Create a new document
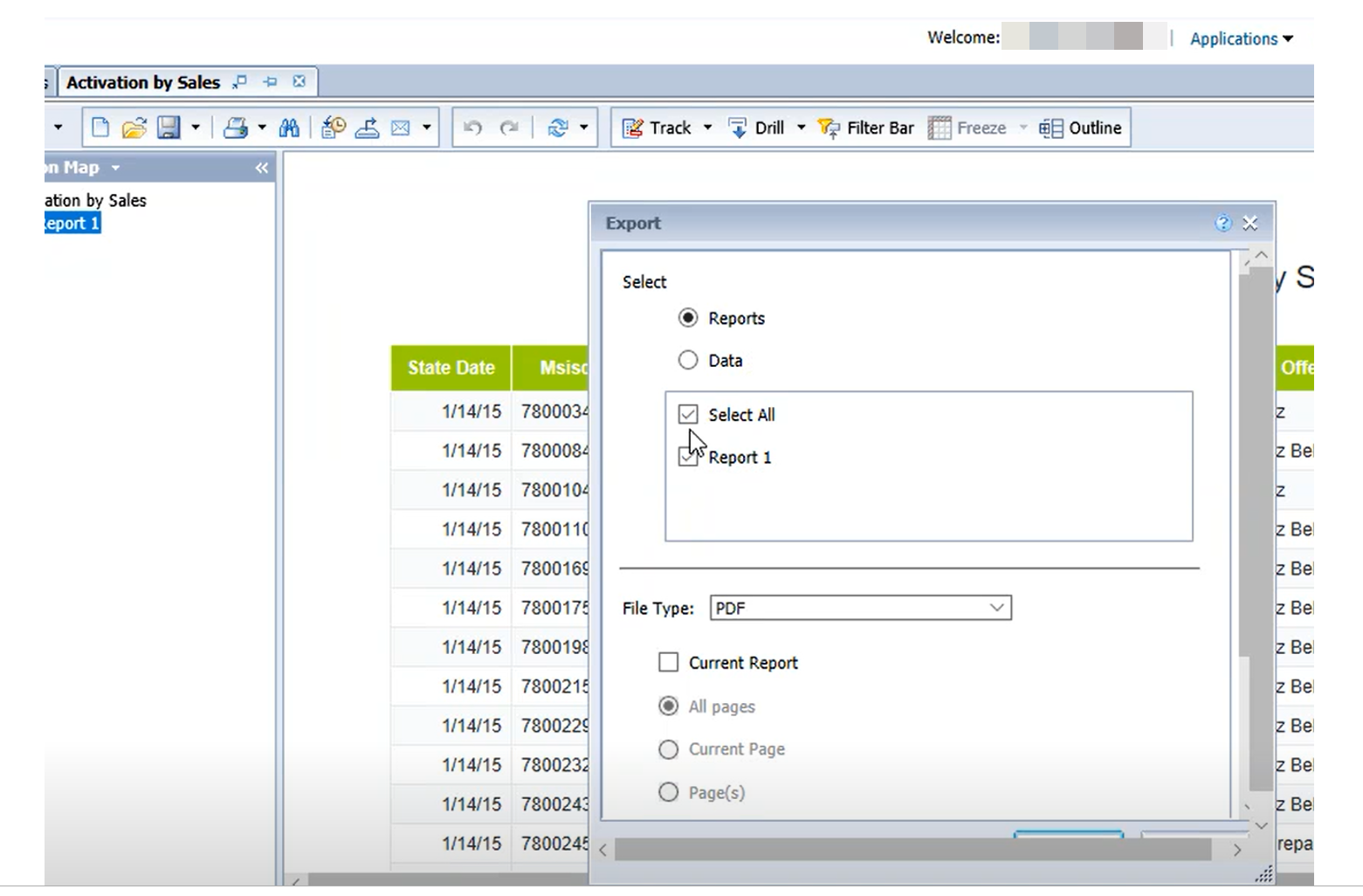 tap(99, 128)
